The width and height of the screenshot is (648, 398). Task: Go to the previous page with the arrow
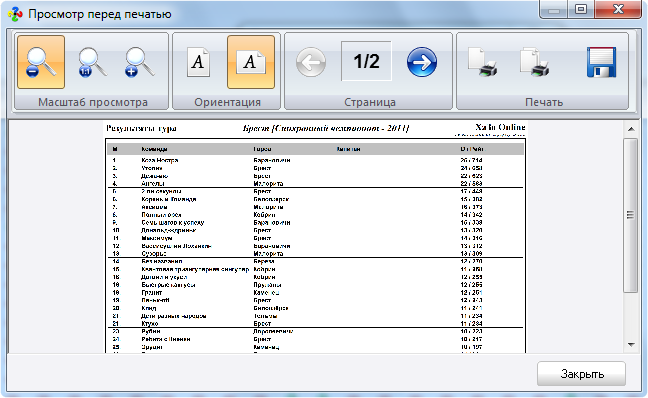[x=311, y=62]
